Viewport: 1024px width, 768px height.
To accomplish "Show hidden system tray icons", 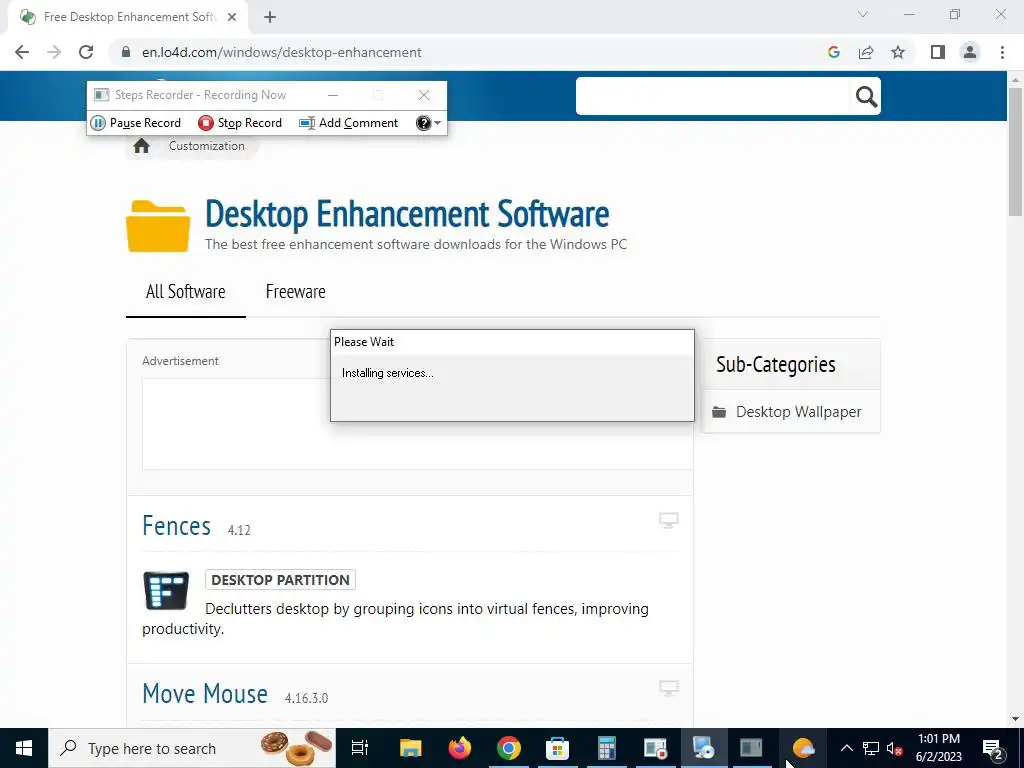I will (x=846, y=748).
